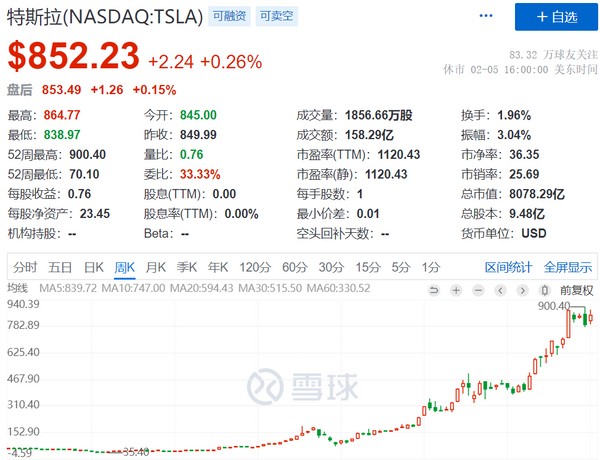Click the 今开 value 845.00
This screenshot has height=460, width=600.
pos(198,115)
